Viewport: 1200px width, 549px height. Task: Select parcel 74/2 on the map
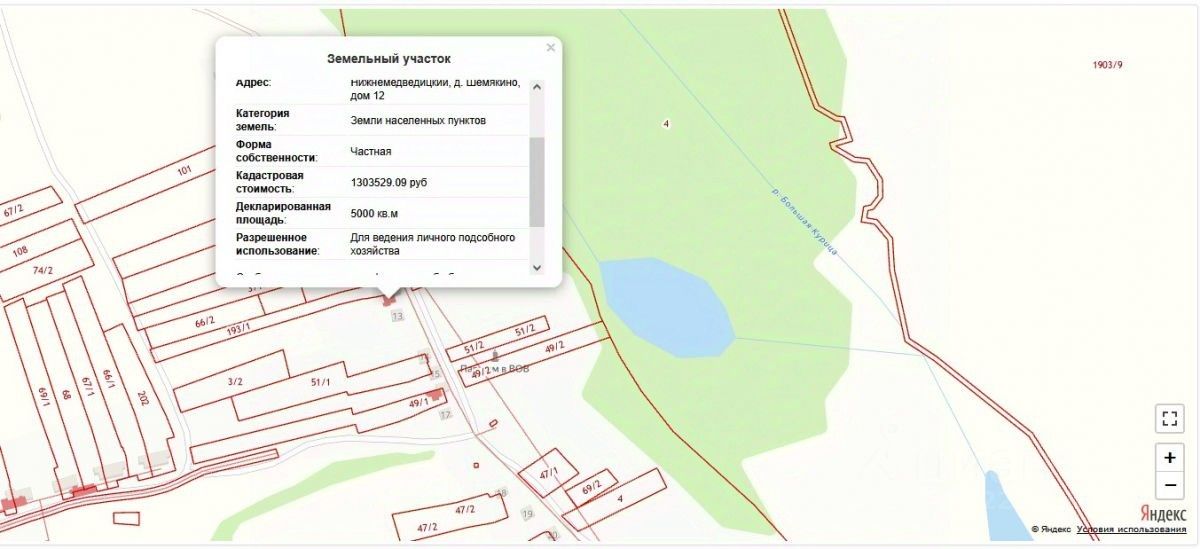coord(42,271)
